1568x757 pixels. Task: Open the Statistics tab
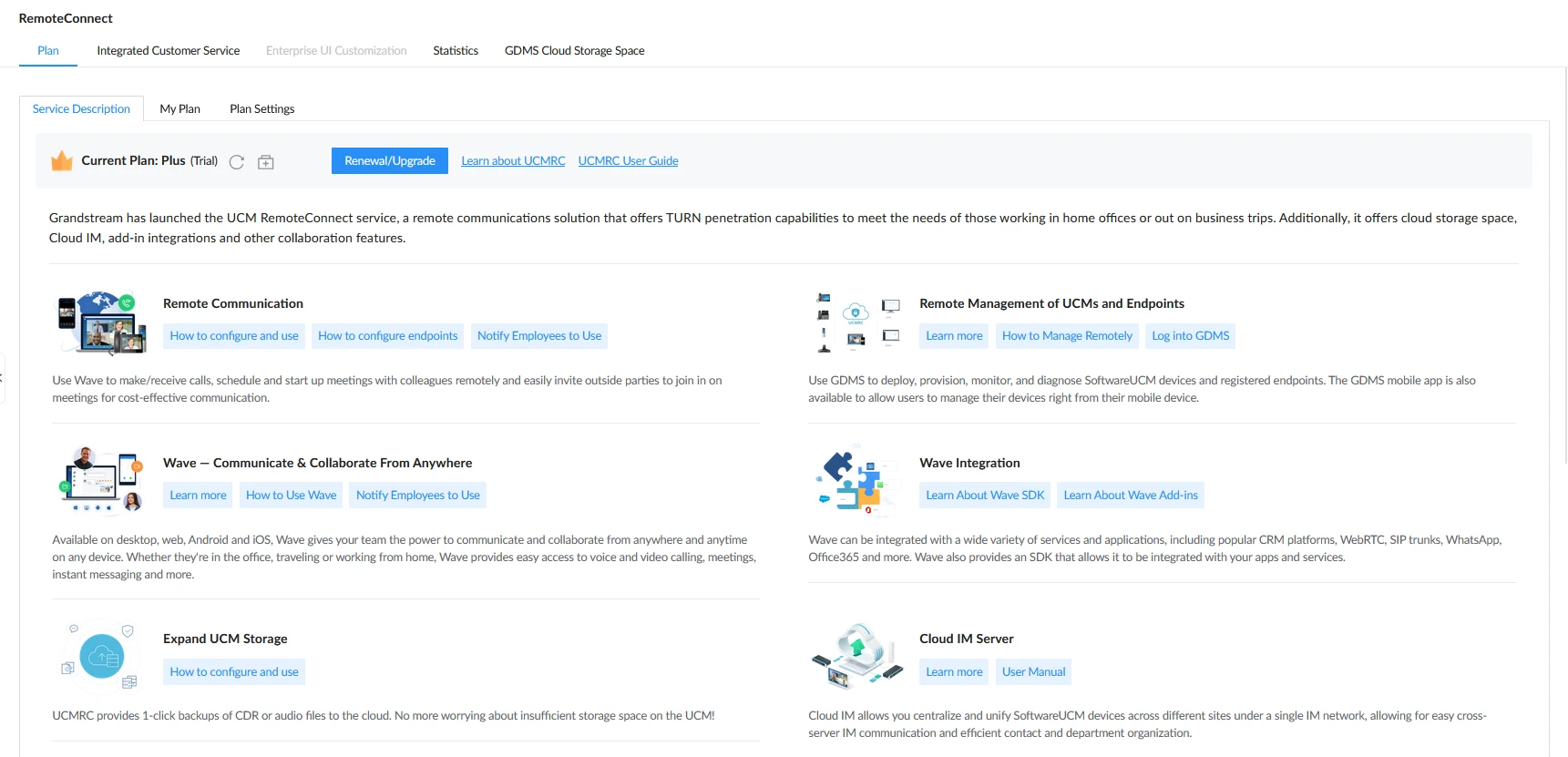click(x=456, y=51)
